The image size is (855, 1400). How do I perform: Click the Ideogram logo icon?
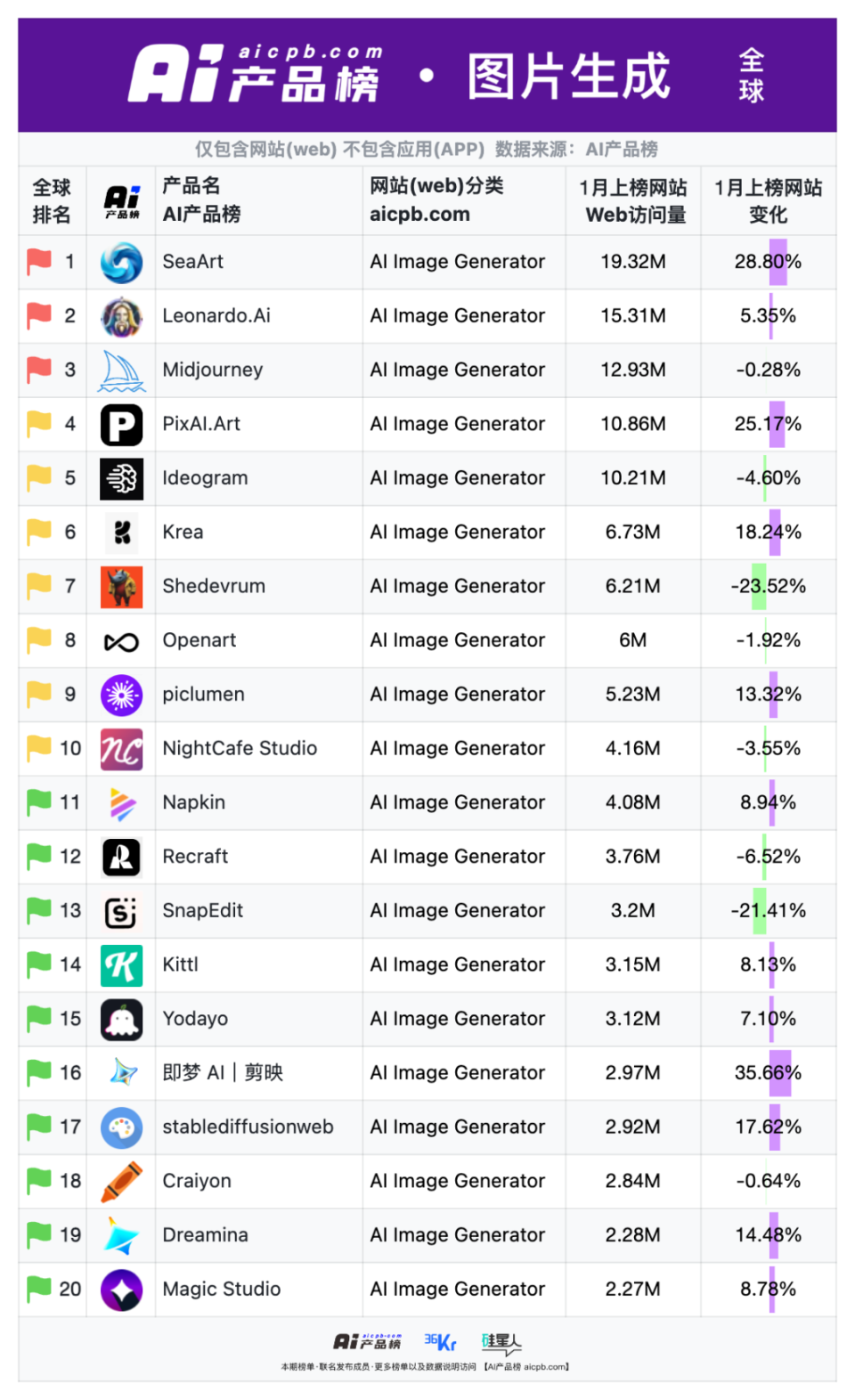(x=121, y=479)
